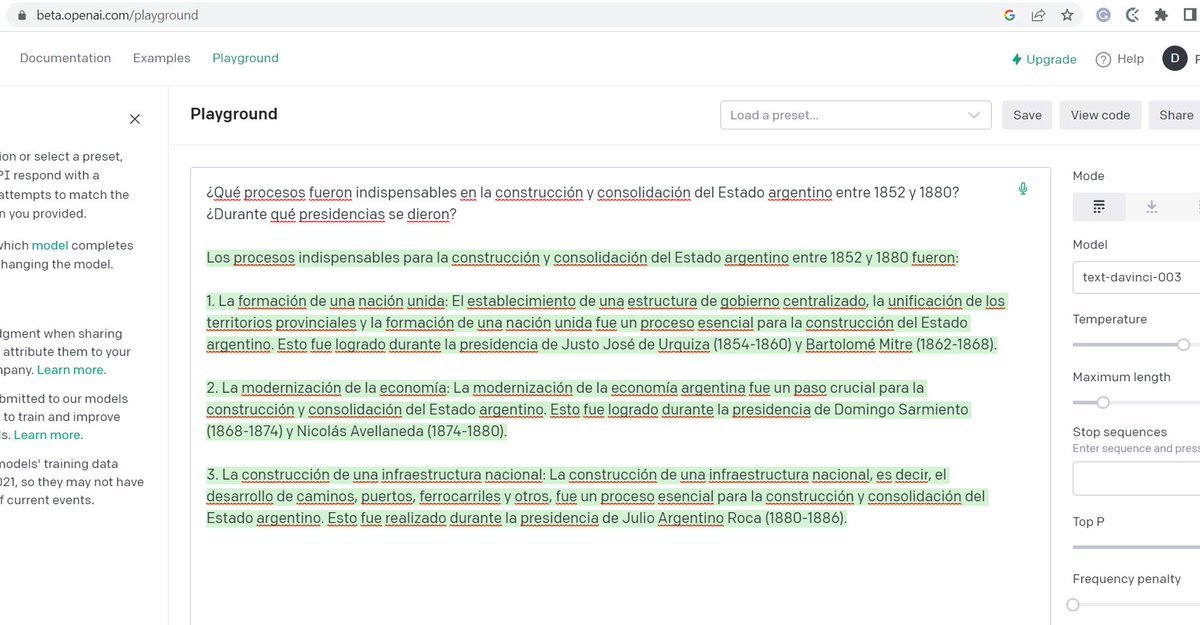Open Learn more link after 'company'

tap(71, 370)
